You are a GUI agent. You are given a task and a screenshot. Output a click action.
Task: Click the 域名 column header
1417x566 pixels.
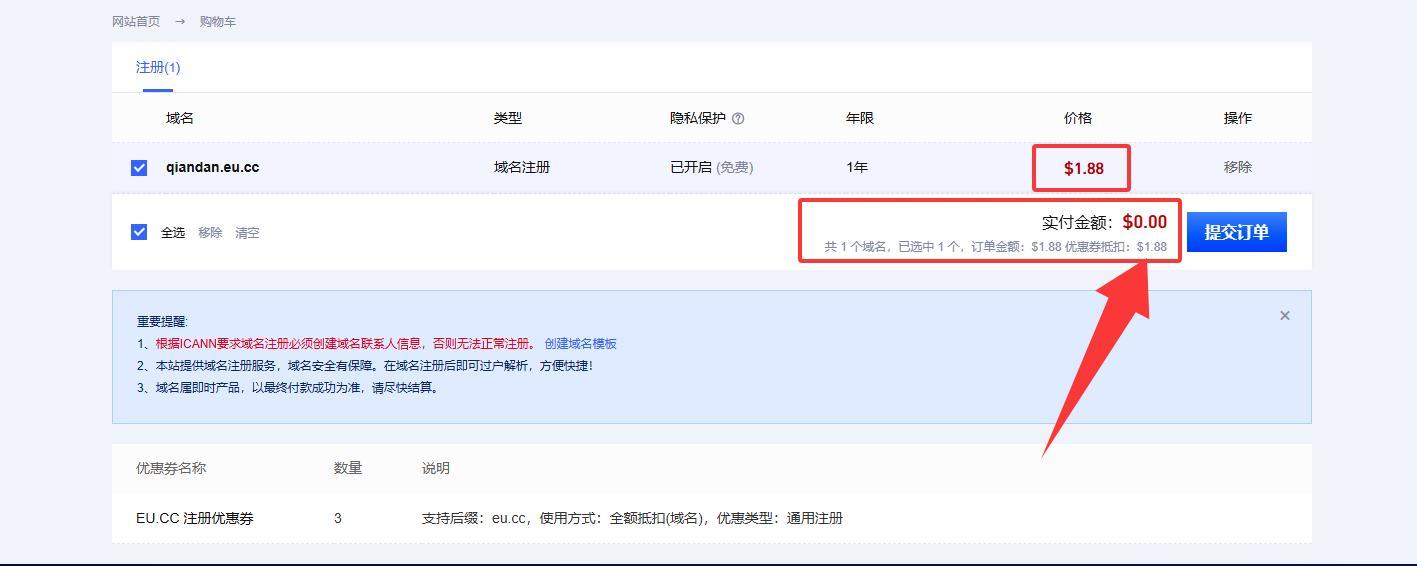[180, 118]
